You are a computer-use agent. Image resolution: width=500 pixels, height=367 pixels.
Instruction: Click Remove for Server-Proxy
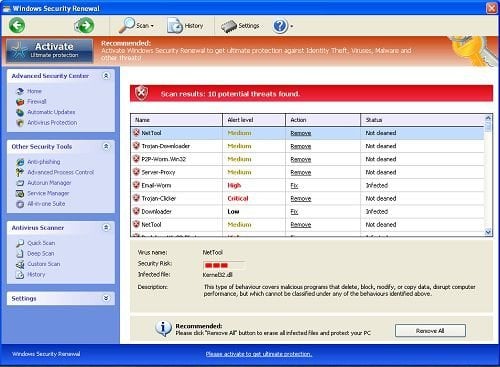pyautogui.click(x=301, y=172)
